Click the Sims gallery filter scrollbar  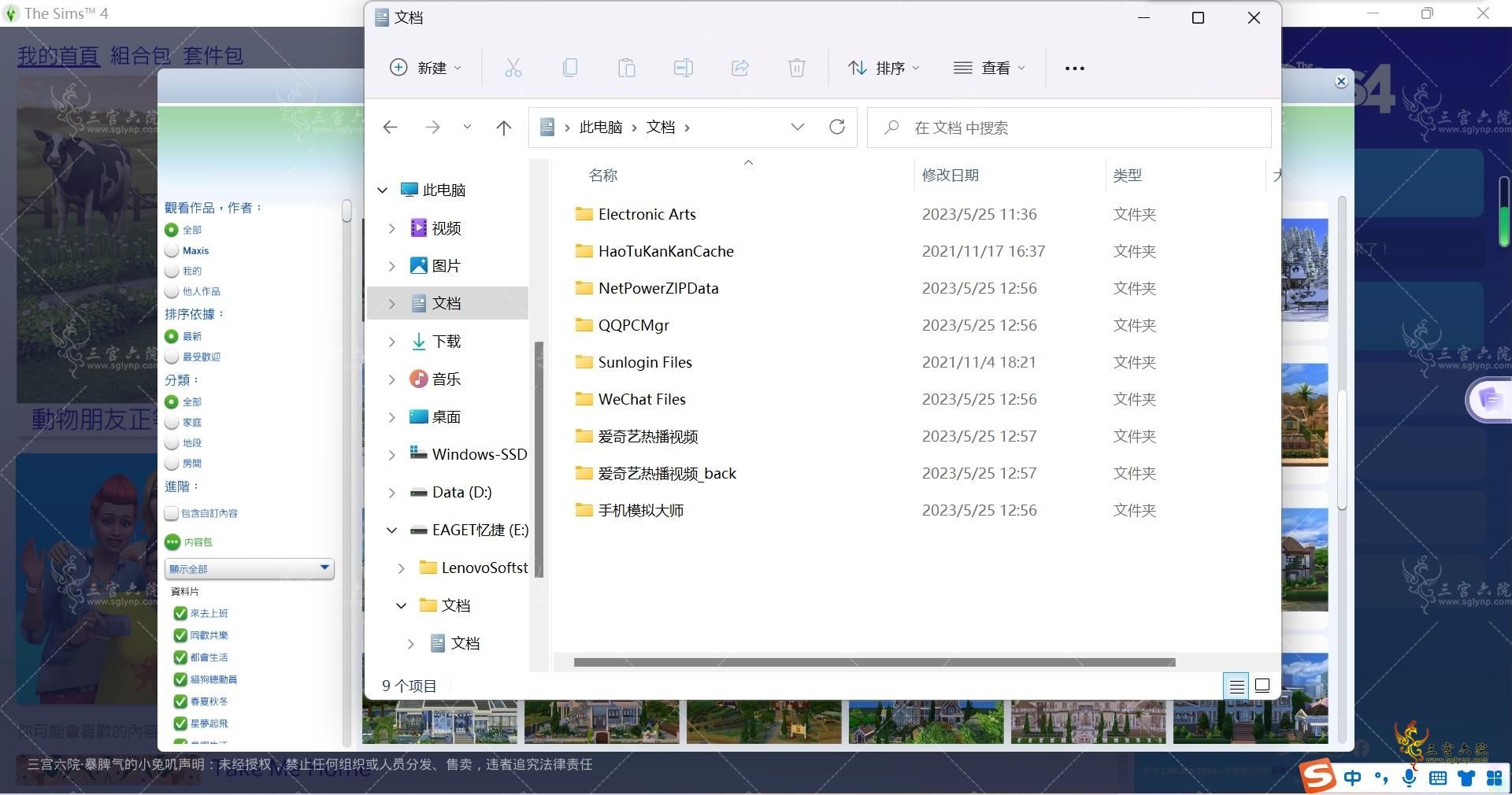346,210
